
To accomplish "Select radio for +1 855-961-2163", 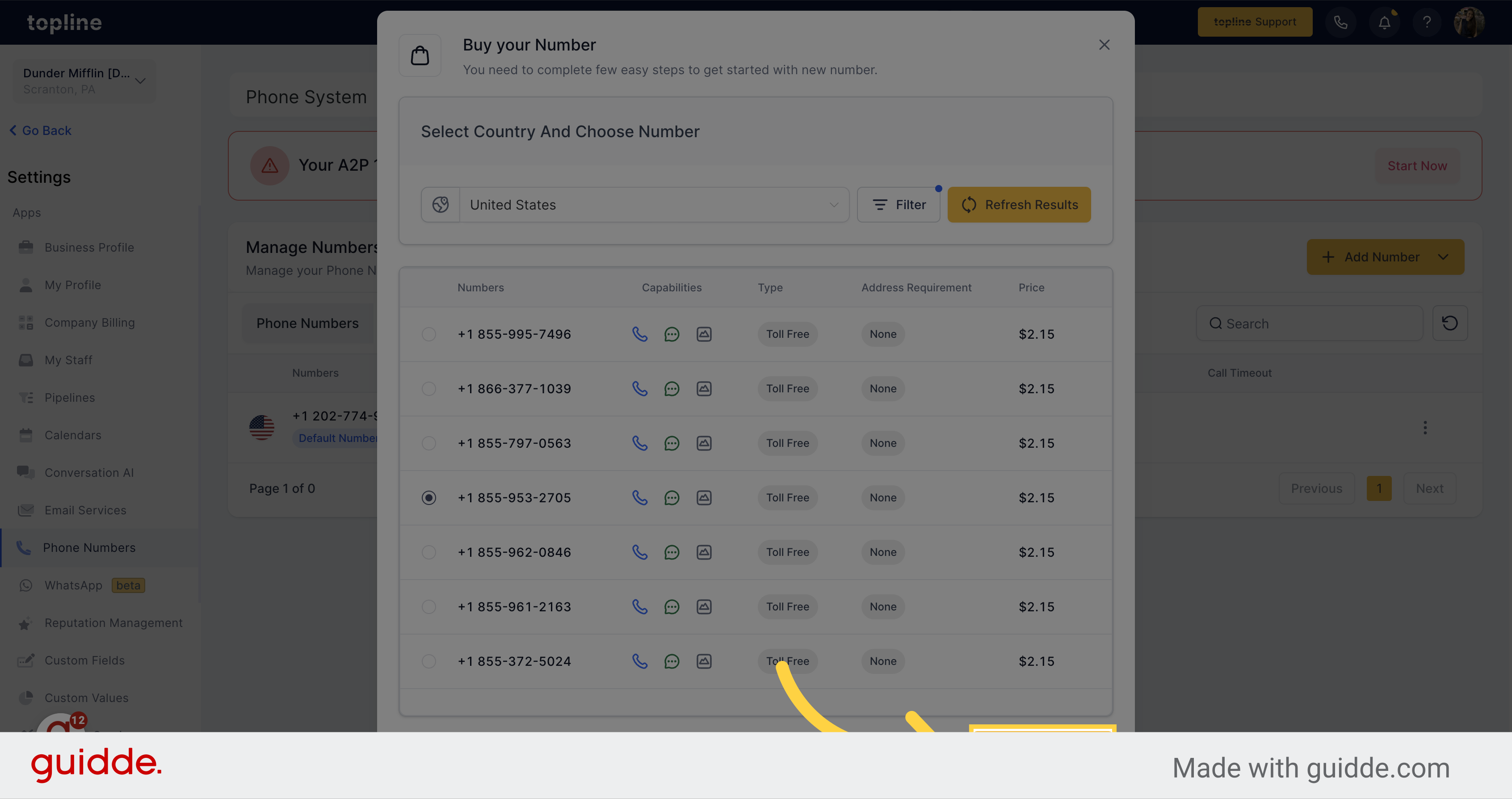I will point(429,606).
